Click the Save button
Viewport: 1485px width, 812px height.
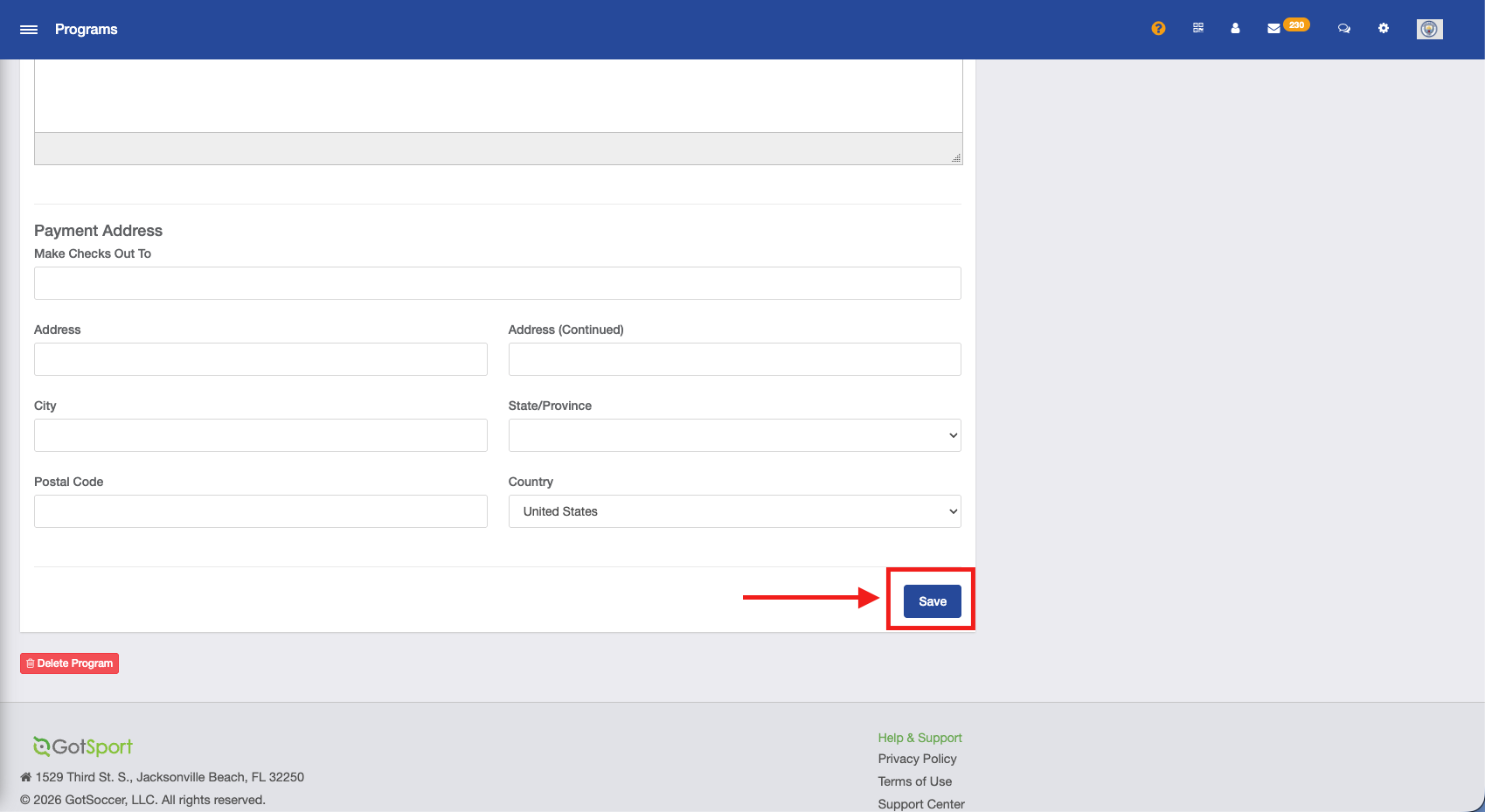pyautogui.click(x=932, y=601)
